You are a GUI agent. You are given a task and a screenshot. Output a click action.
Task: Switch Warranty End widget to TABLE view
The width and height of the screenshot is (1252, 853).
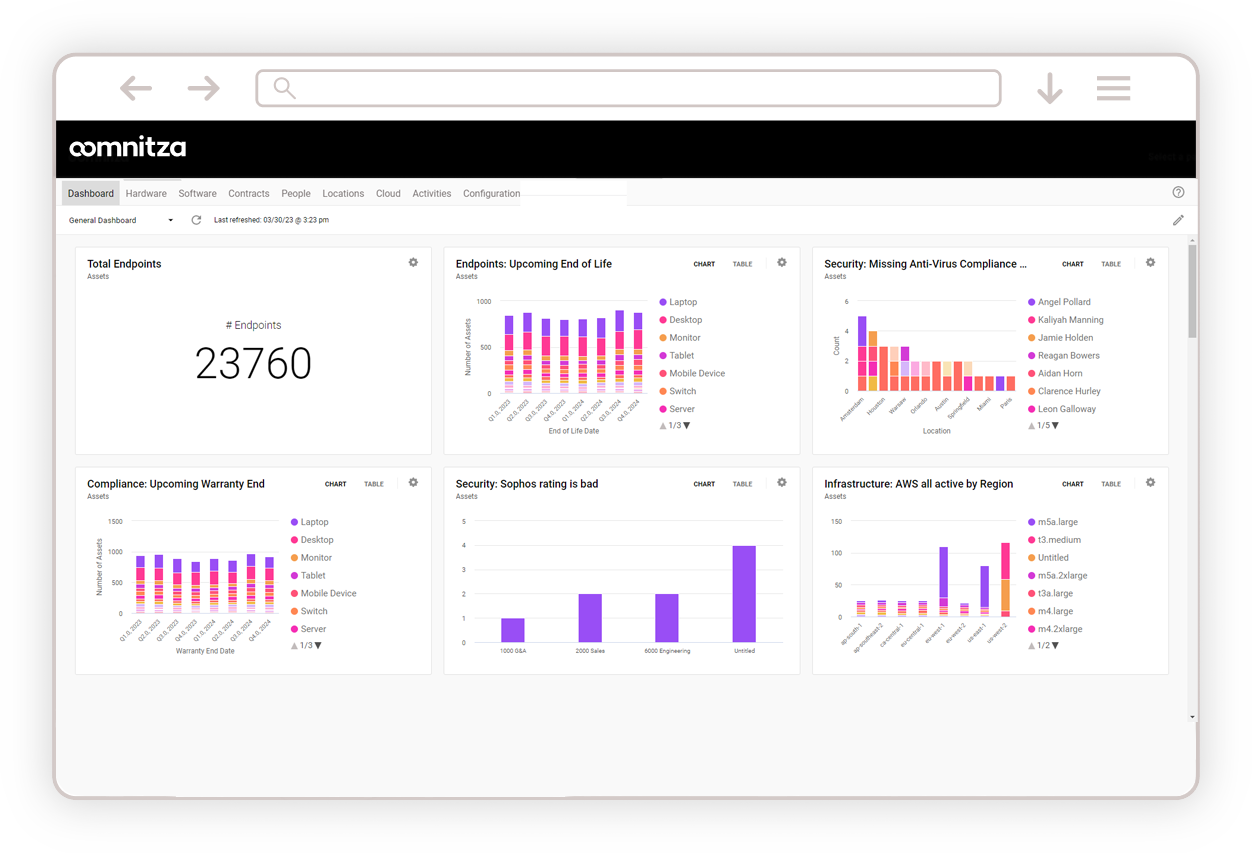(374, 484)
